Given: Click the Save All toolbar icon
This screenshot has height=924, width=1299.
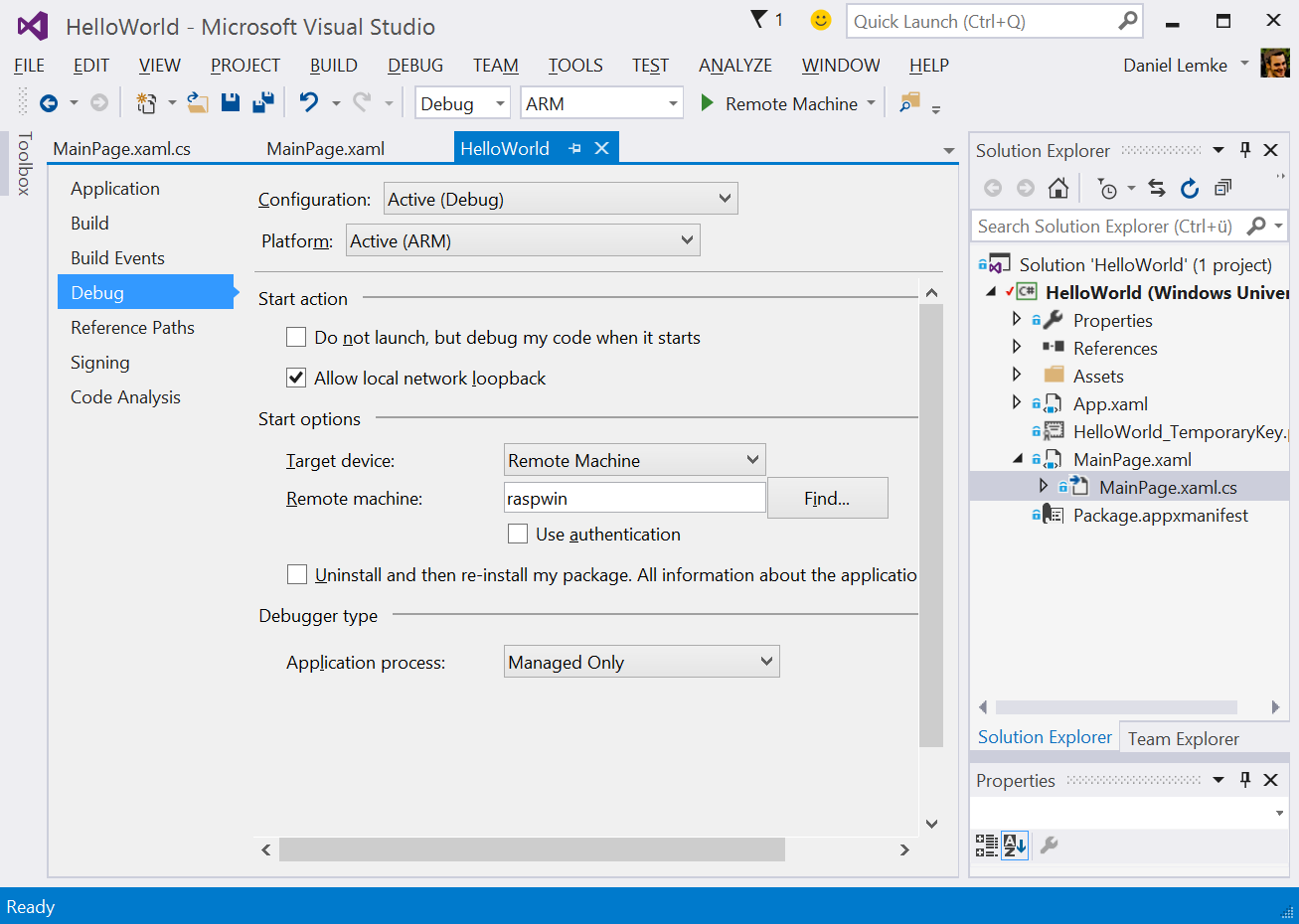Looking at the screenshot, I should [263, 102].
